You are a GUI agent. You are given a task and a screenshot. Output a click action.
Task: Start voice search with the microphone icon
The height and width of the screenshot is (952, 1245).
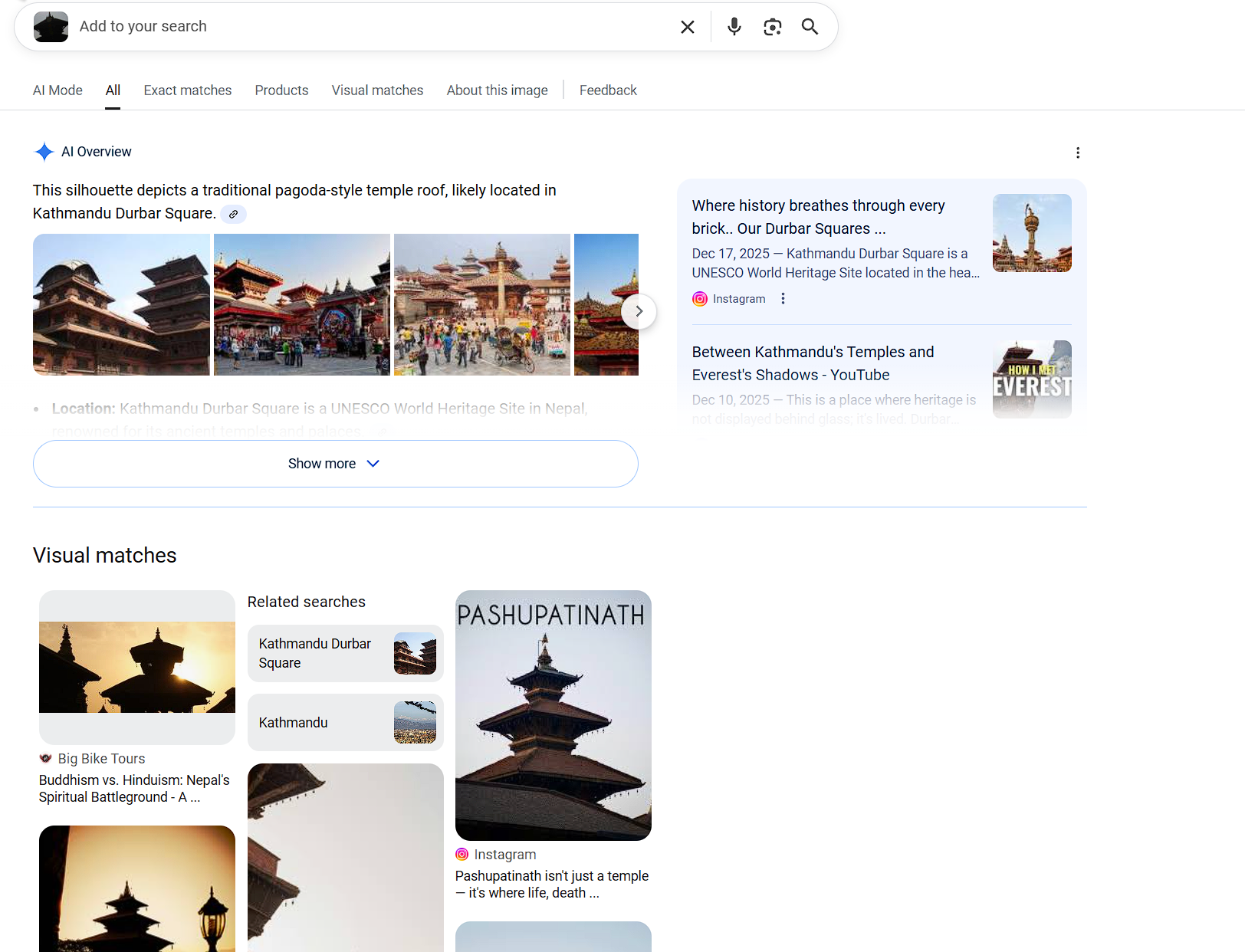[734, 27]
